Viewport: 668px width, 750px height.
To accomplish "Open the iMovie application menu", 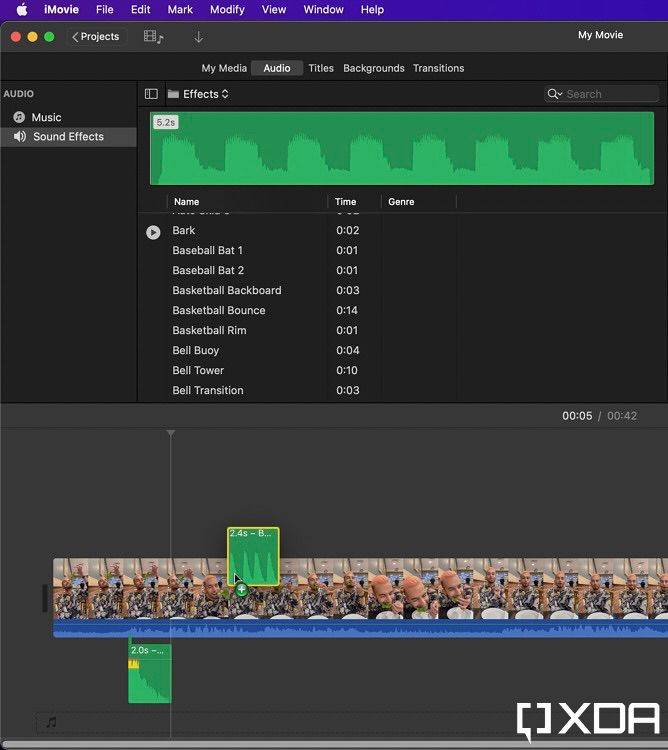I will [x=61, y=10].
